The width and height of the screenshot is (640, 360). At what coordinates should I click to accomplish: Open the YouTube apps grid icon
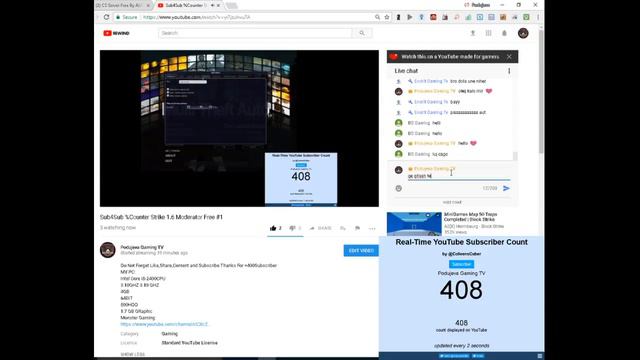(489, 33)
